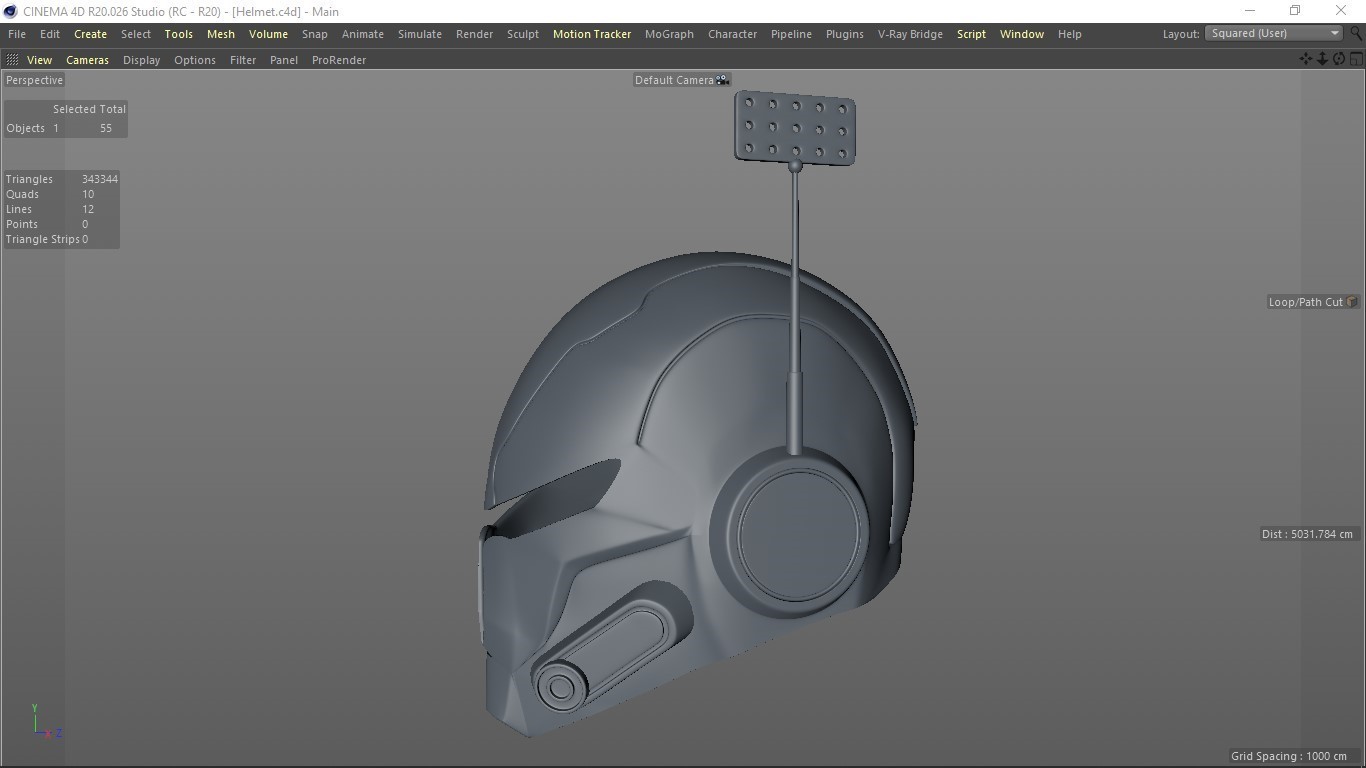Click the viewport zoom (dolly) arrow icon
The height and width of the screenshot is (768, 1366).
click(1322, 59)
